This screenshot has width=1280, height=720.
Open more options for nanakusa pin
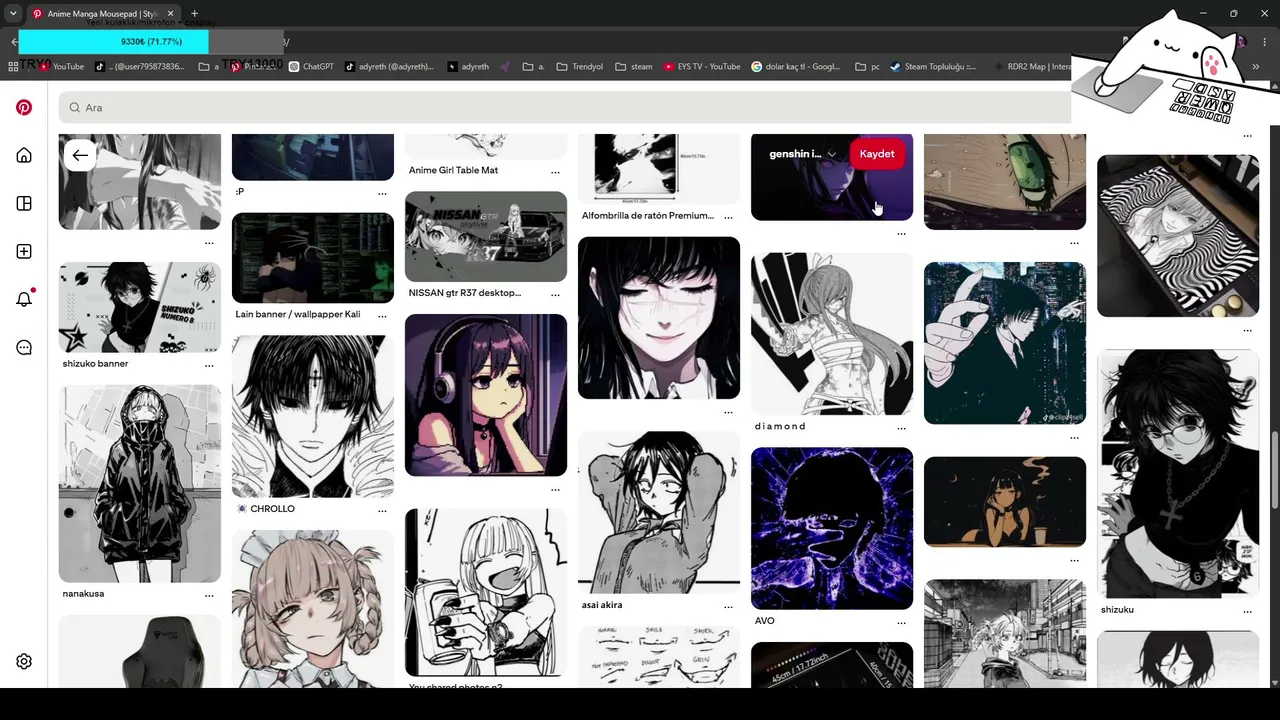click(209, 595)
